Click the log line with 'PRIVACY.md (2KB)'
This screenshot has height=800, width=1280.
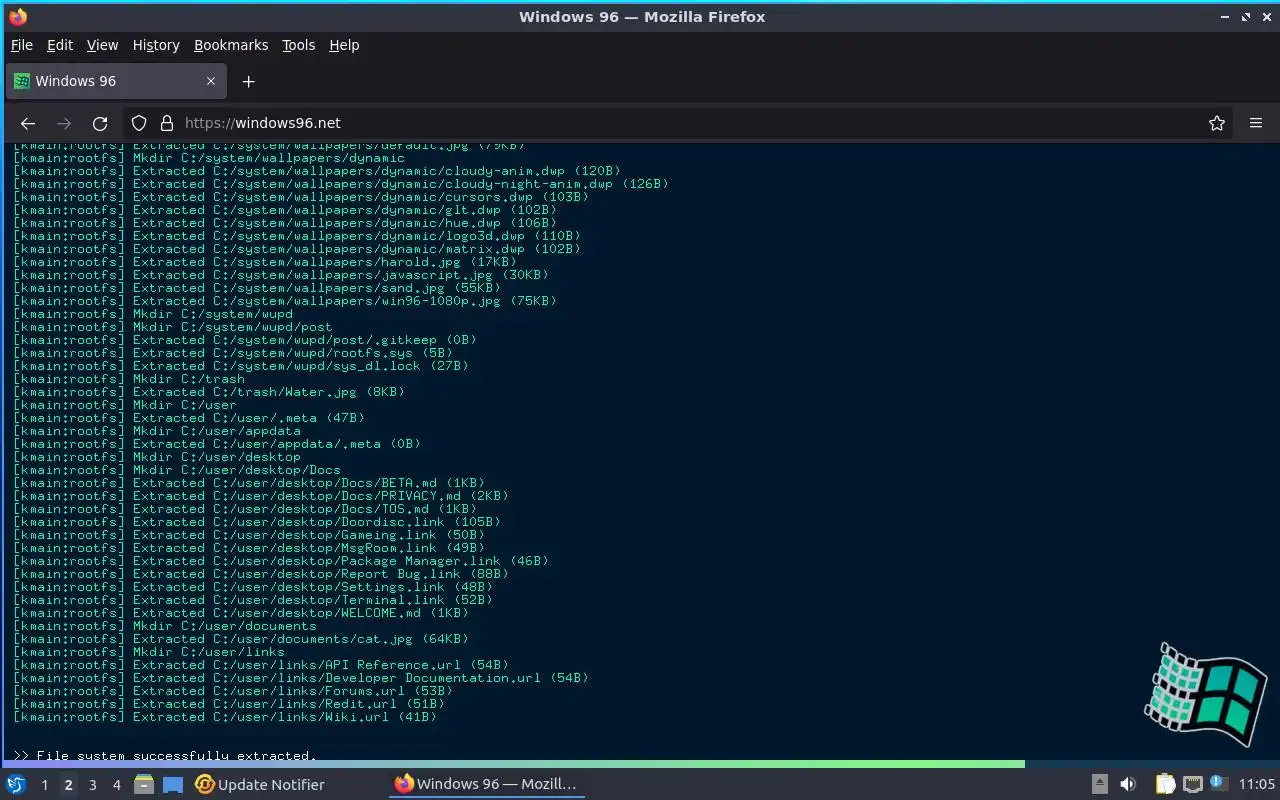[261, 496]
